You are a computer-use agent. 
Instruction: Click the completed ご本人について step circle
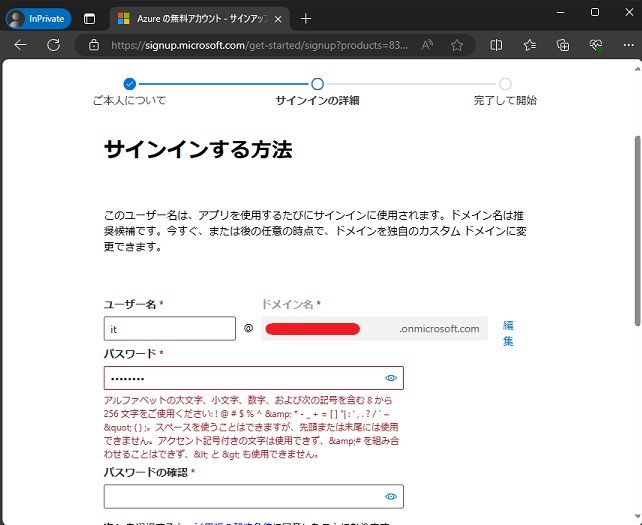[130, 84]
